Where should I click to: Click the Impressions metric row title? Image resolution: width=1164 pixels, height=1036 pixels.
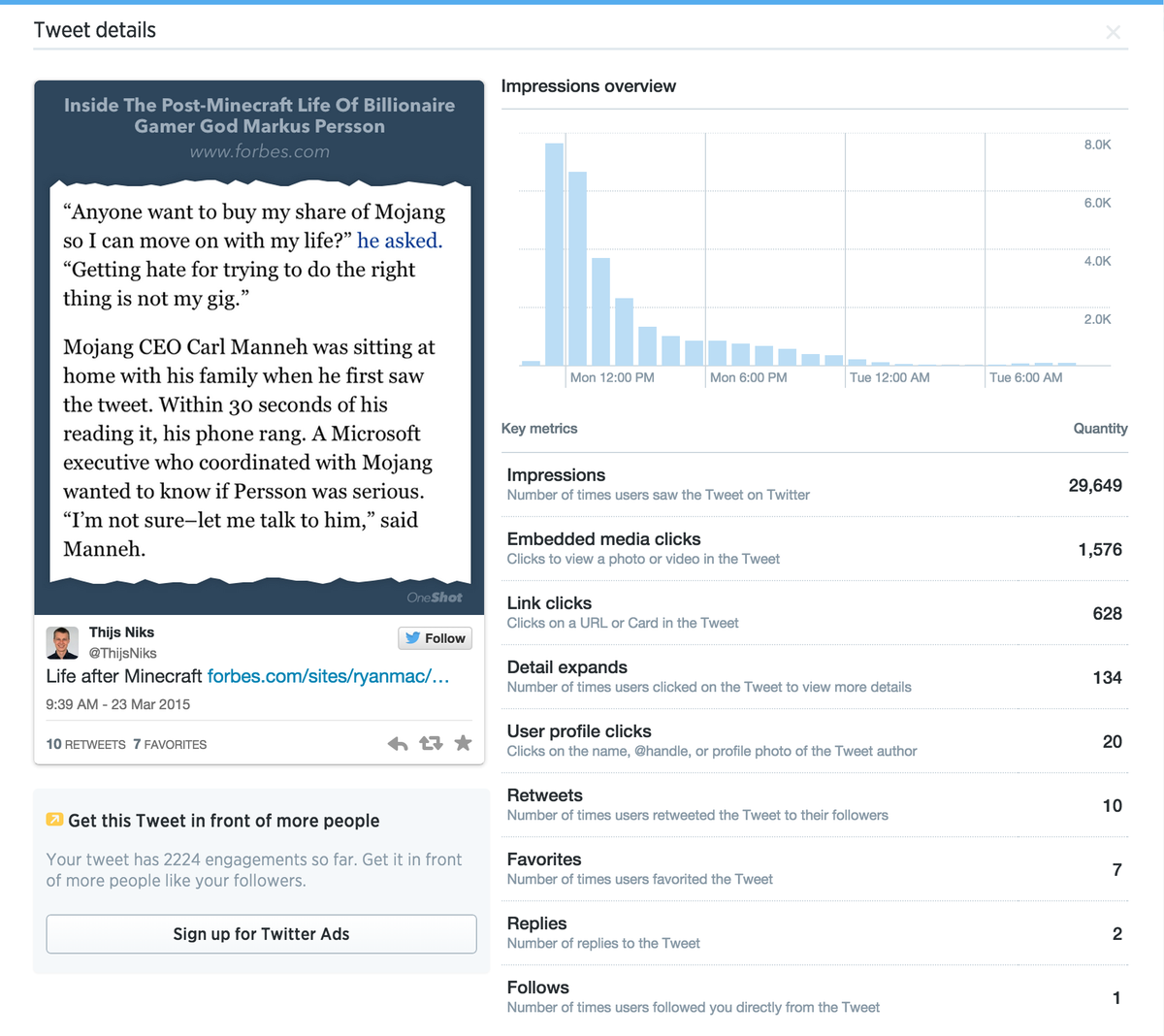(556, 475)
